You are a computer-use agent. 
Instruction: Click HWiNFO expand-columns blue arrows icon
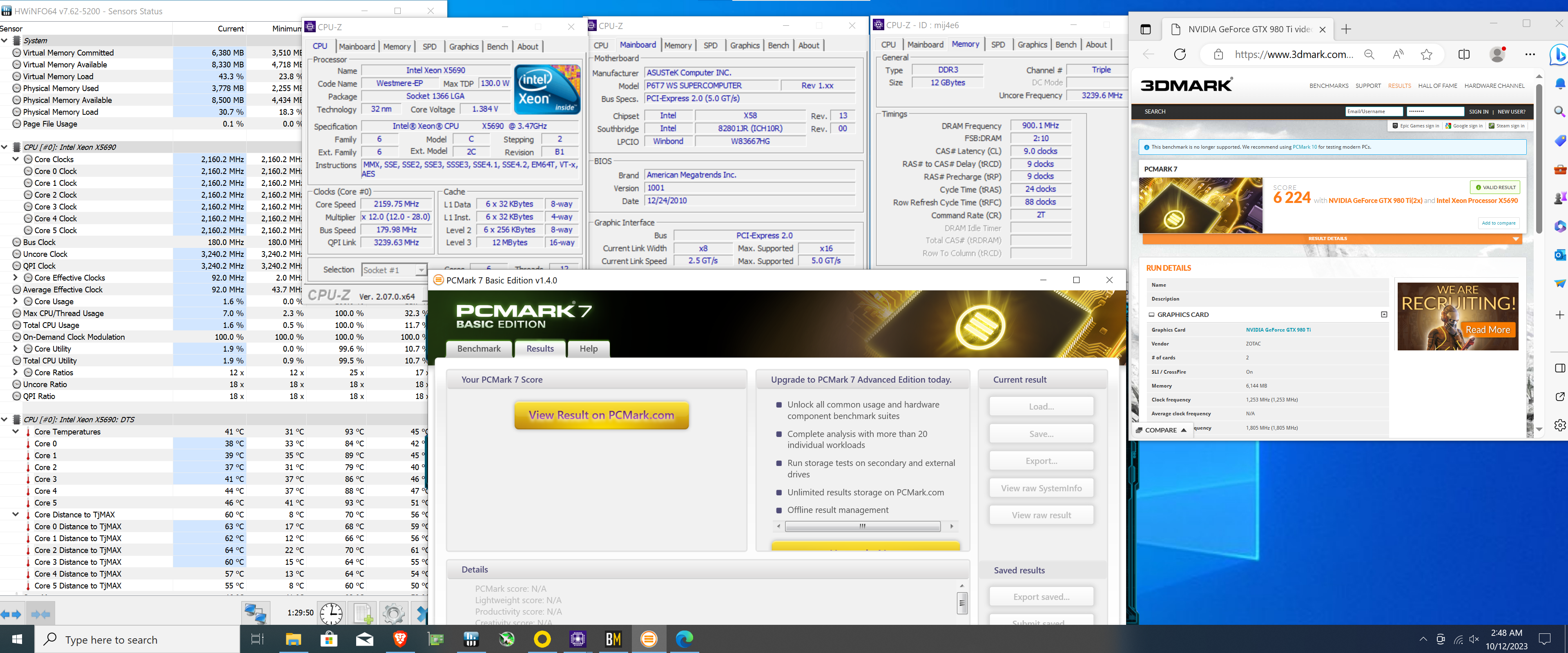pyautogui.click(x=11, y=614)
